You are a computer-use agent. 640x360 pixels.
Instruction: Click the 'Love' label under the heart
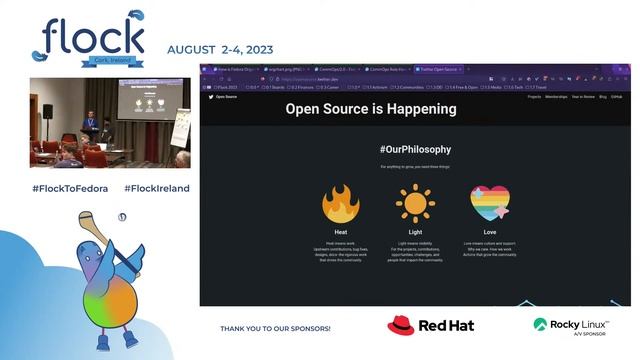coord(490,232)
